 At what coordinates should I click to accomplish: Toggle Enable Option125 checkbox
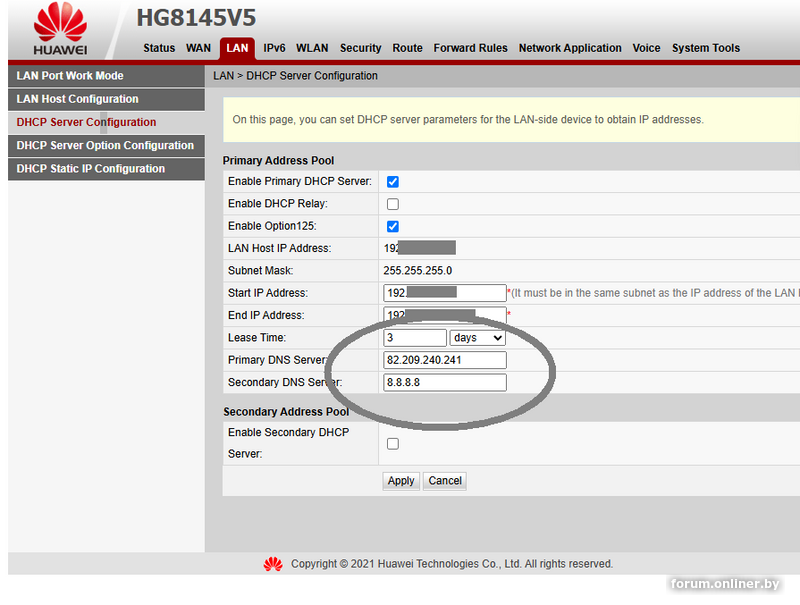tap(393, 226)
